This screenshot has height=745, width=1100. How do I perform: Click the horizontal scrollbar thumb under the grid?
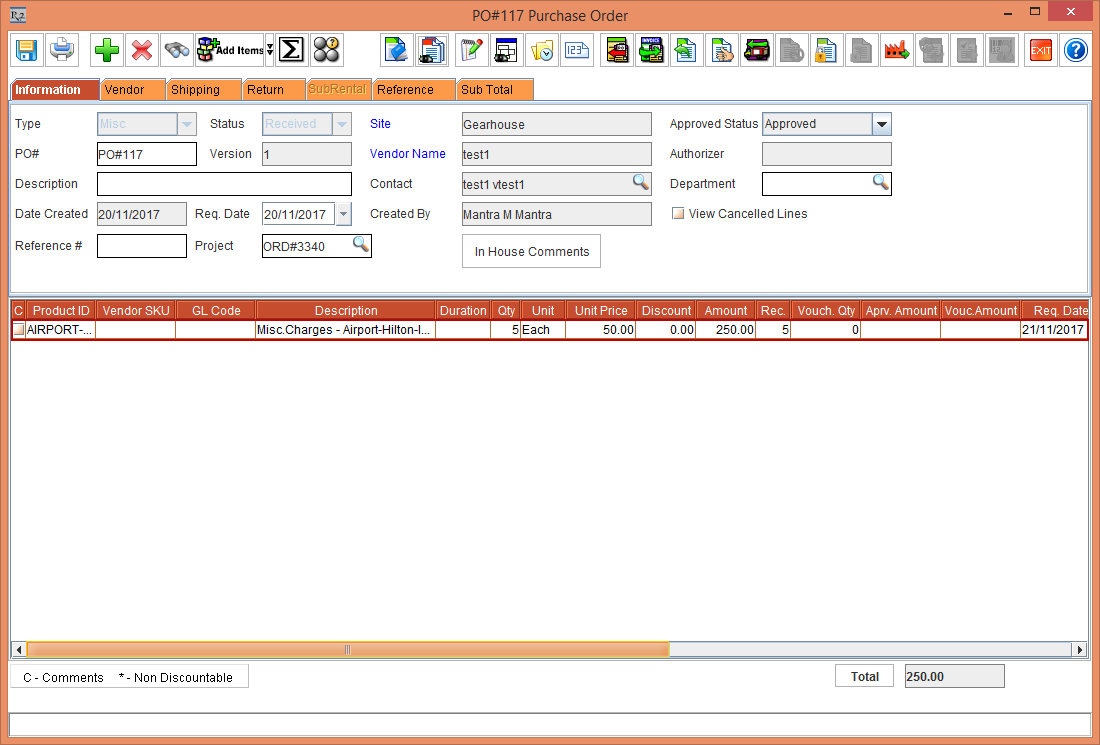[x=347, y=650]
